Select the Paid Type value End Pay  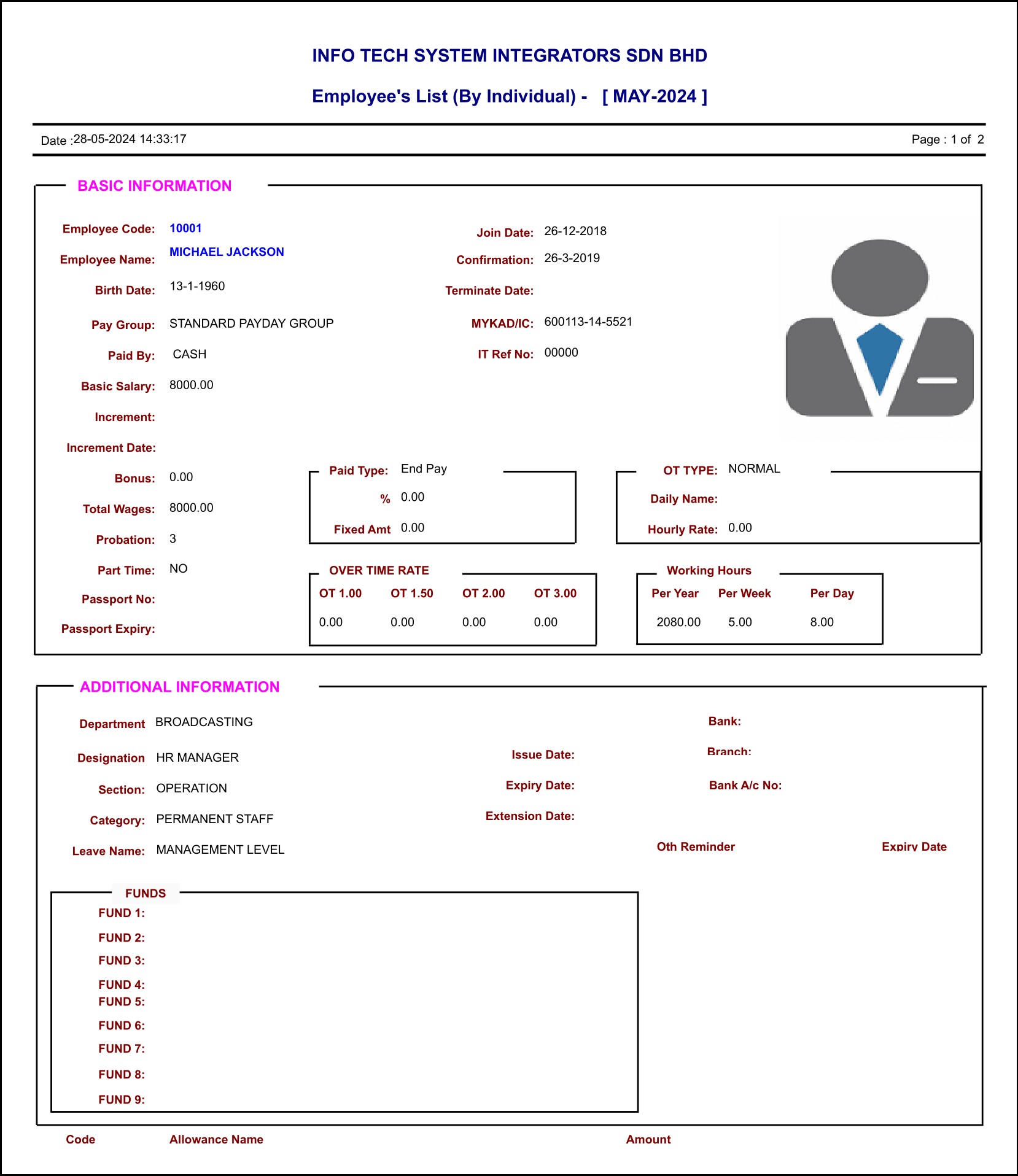click(x=424, y=469)
